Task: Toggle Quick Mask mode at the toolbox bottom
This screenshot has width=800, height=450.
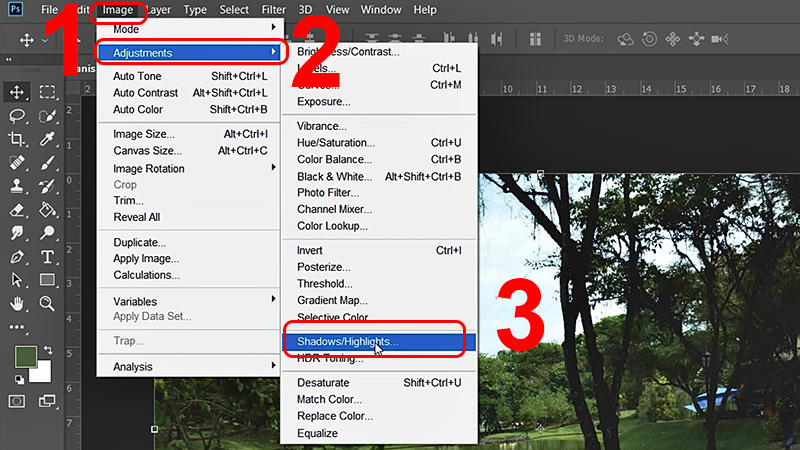Action: (17, 401)
